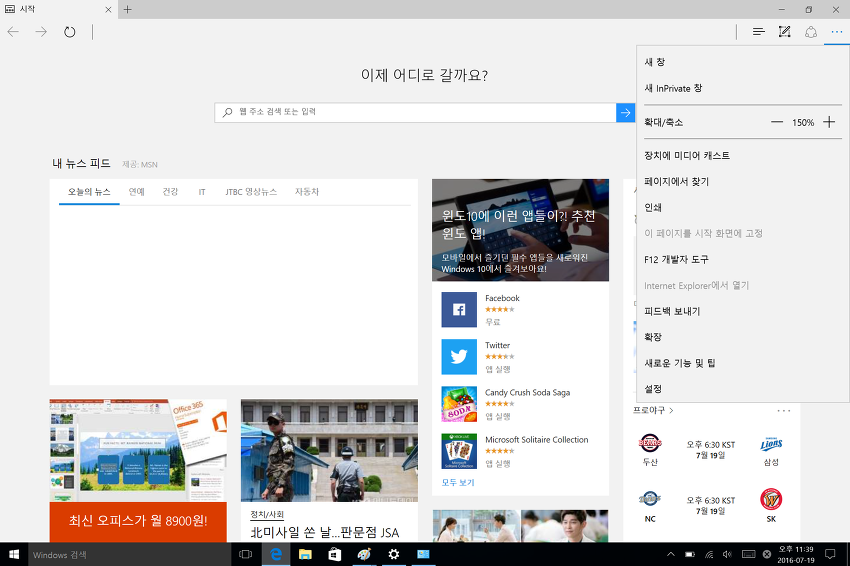This screenshot has height=566, width=850.
Task: Open the share icon in toolbar
Action: coord(810,32)
